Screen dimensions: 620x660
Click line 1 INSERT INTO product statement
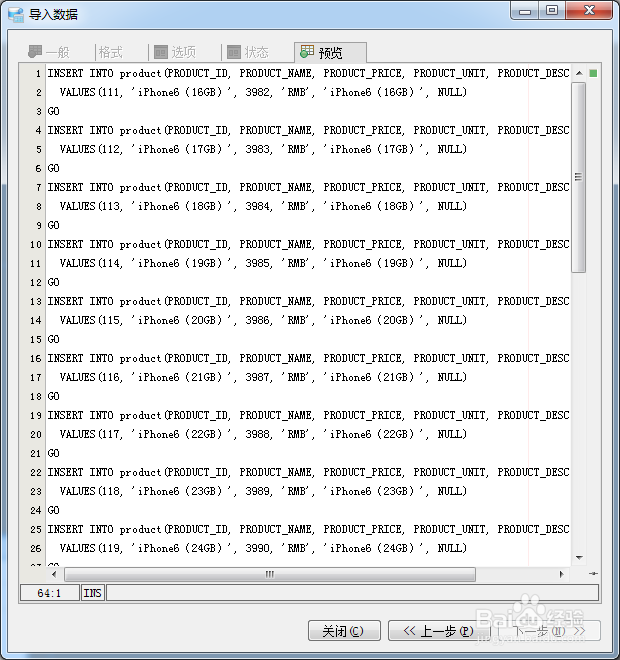(x=308, y=73)
